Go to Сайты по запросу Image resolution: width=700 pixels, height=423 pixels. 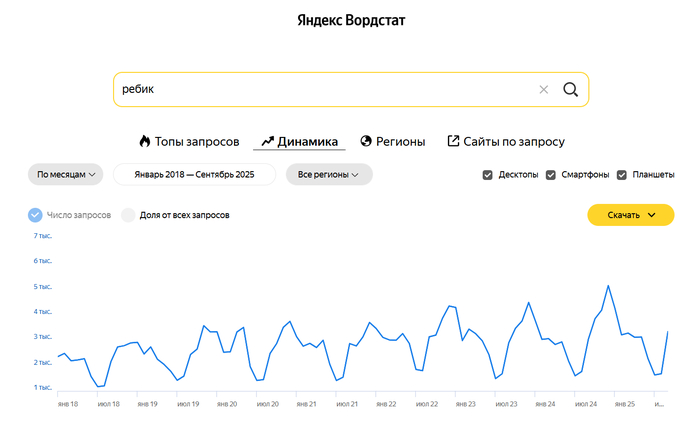(513, 141)
